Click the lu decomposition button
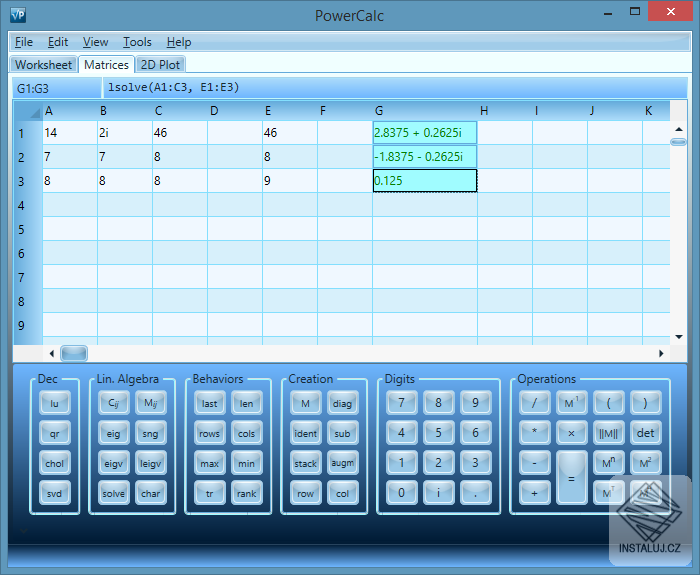The height and width of the screenshot is (575, 700). coord(54,403)
